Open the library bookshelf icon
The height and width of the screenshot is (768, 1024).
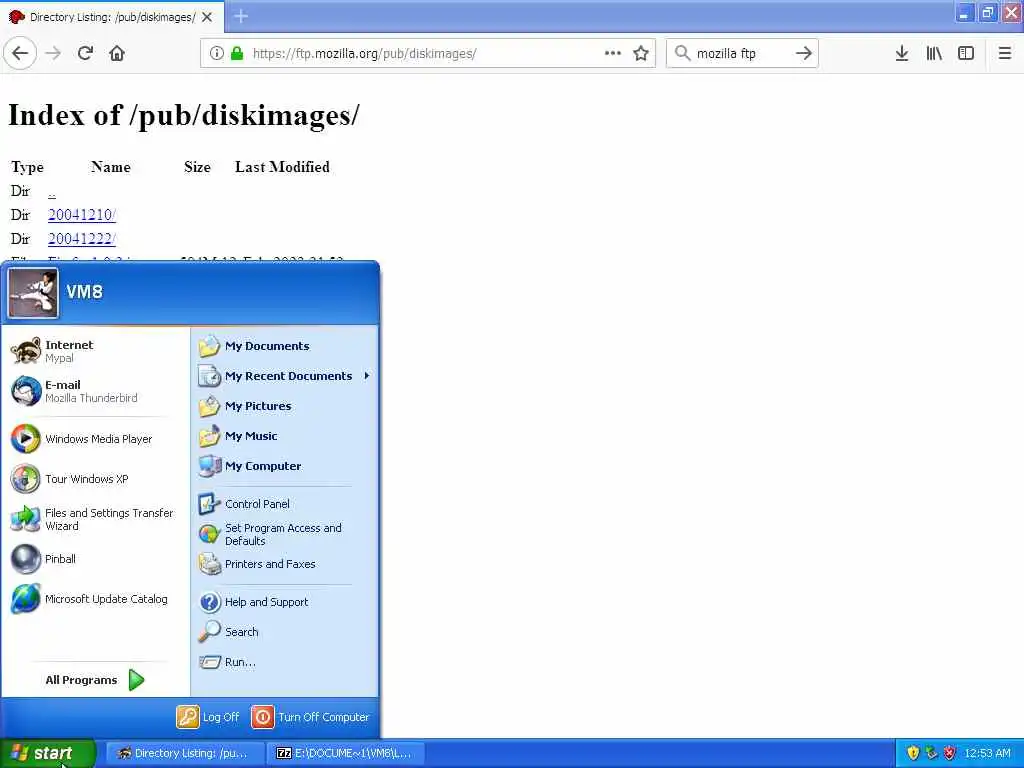(934, 53)
